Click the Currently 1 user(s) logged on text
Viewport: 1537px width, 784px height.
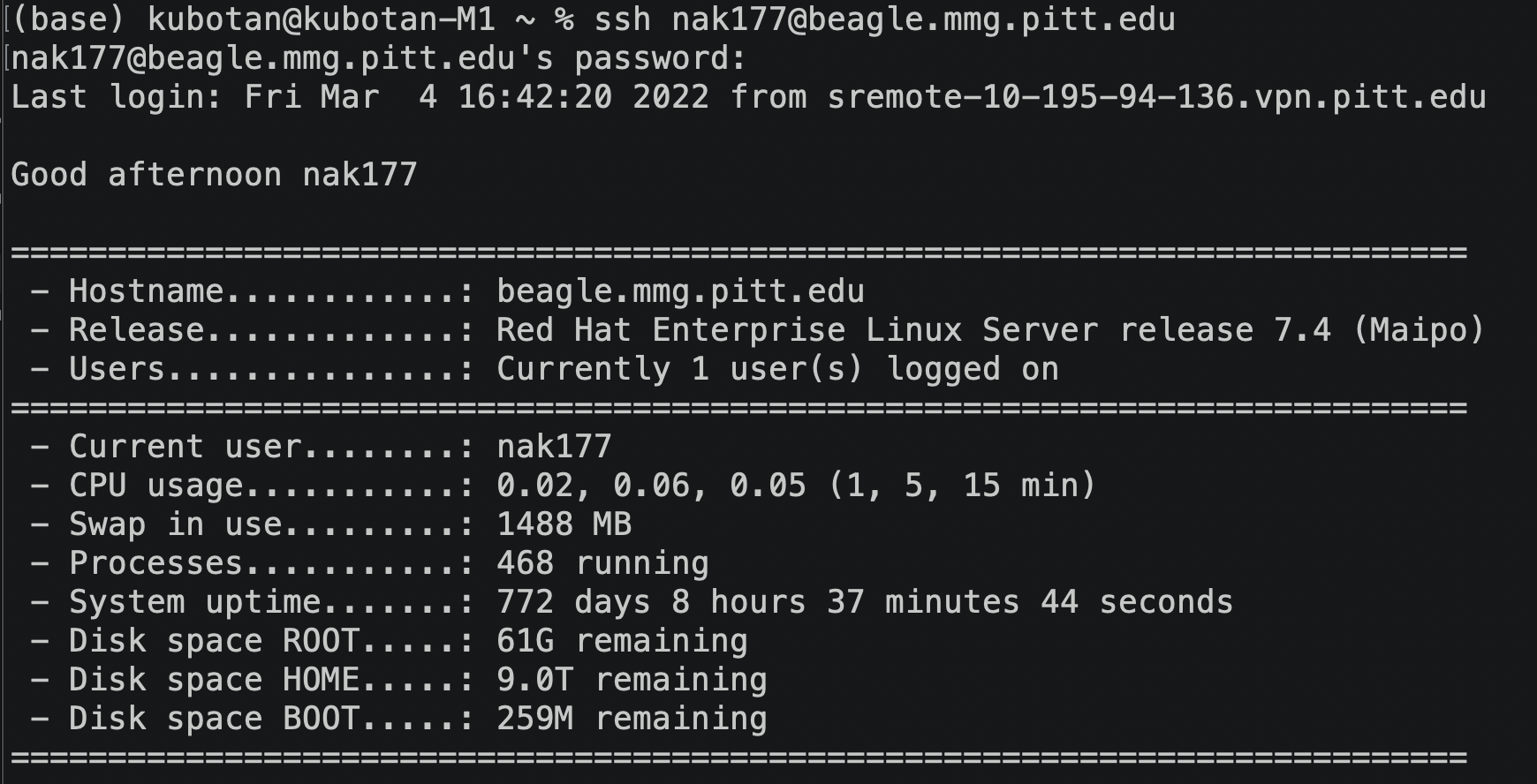[777, 369]
